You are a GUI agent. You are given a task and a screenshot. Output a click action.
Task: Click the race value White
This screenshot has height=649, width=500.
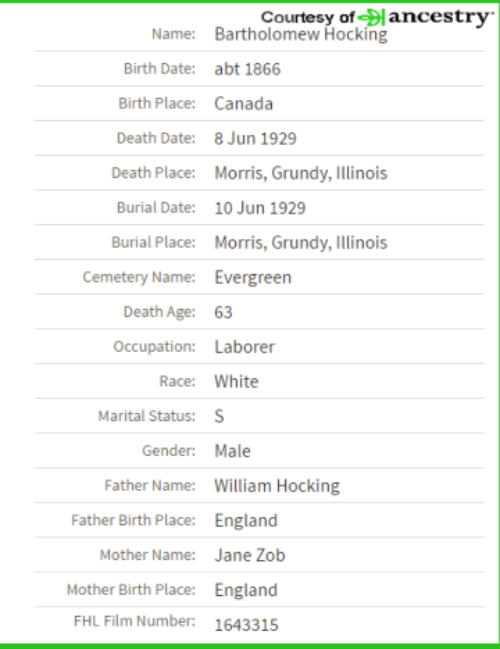tap(236, 382)
